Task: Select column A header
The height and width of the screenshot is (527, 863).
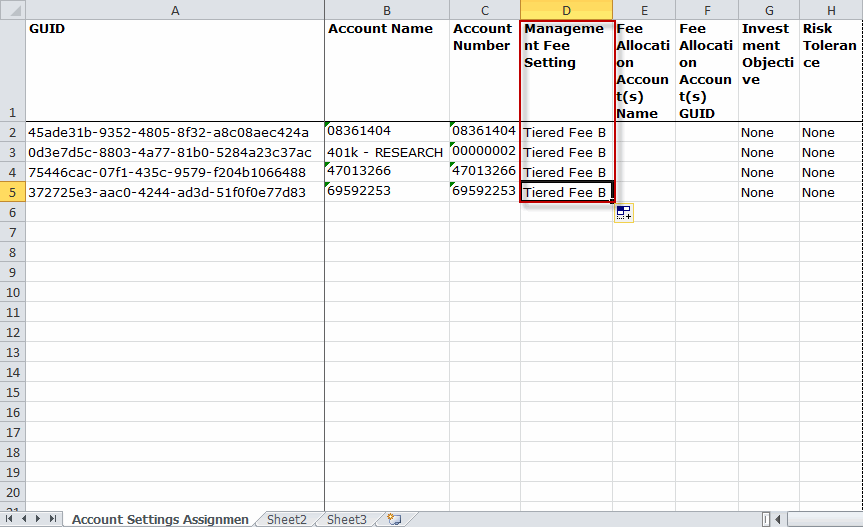Action: (175, 10)
